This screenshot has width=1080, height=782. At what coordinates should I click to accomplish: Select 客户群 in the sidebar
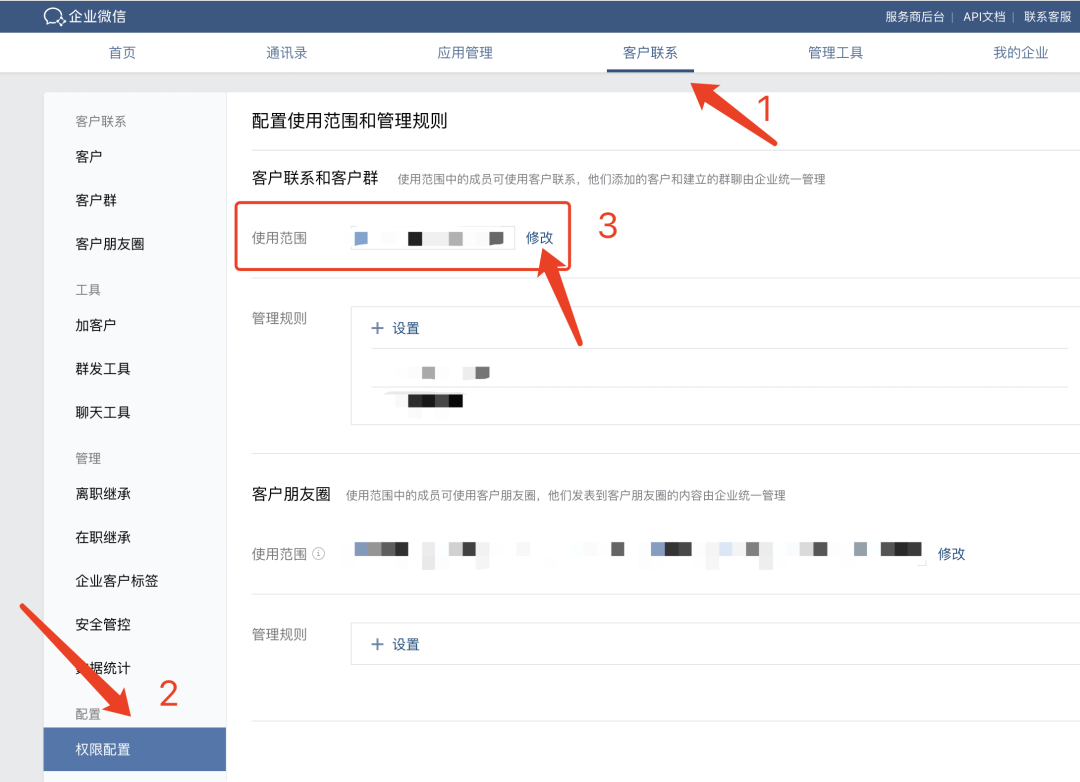(x=96, y=200)
